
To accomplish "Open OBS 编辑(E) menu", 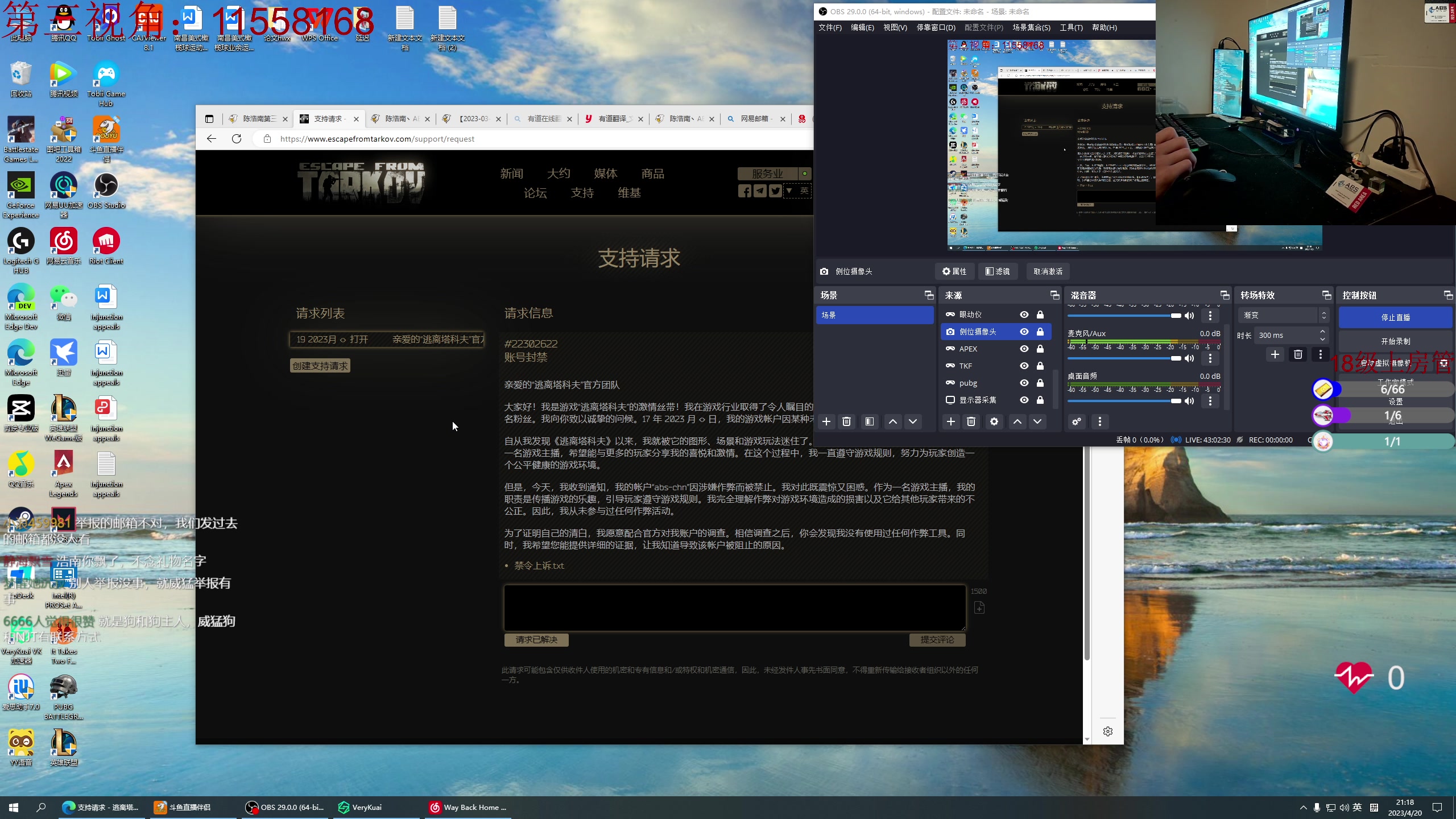I will pyautogui.click(x=862, y=27).
